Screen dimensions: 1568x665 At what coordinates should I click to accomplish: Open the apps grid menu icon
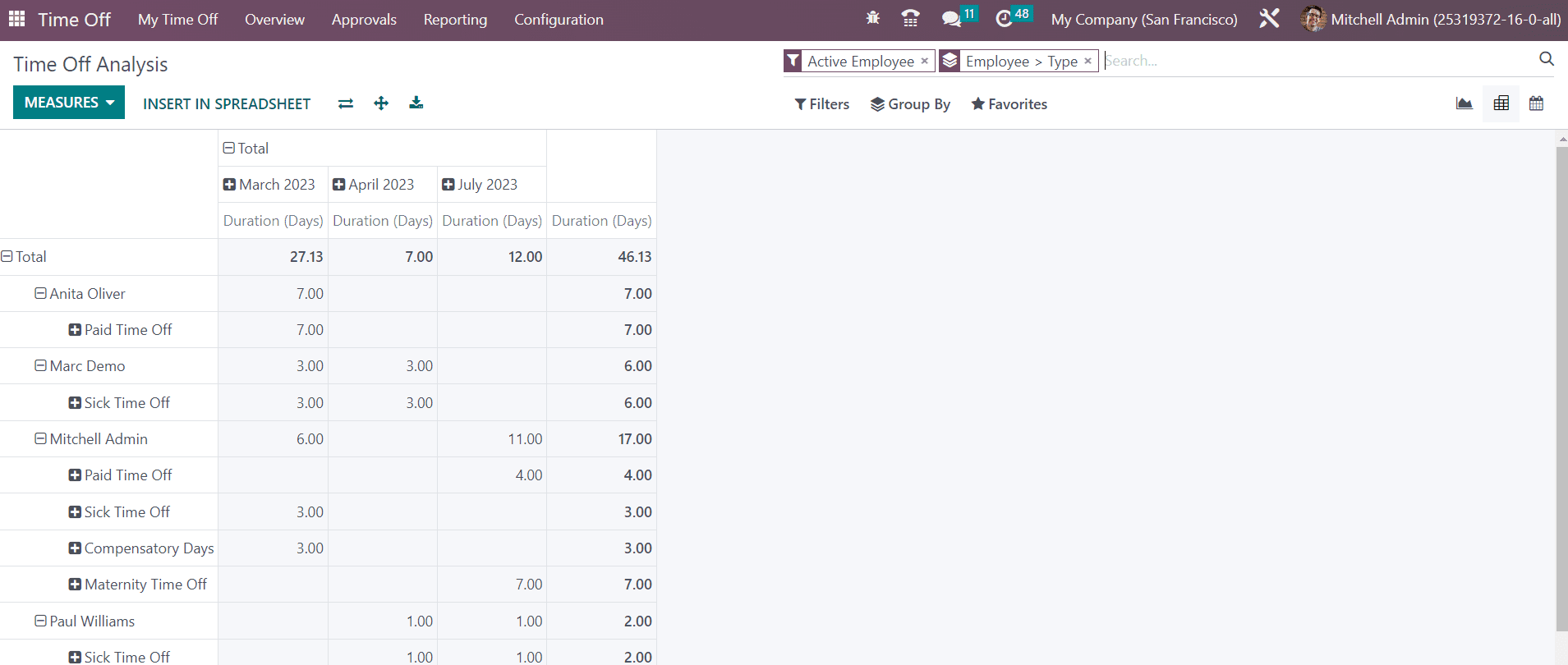pyautogui.click(x=16, y=19)
